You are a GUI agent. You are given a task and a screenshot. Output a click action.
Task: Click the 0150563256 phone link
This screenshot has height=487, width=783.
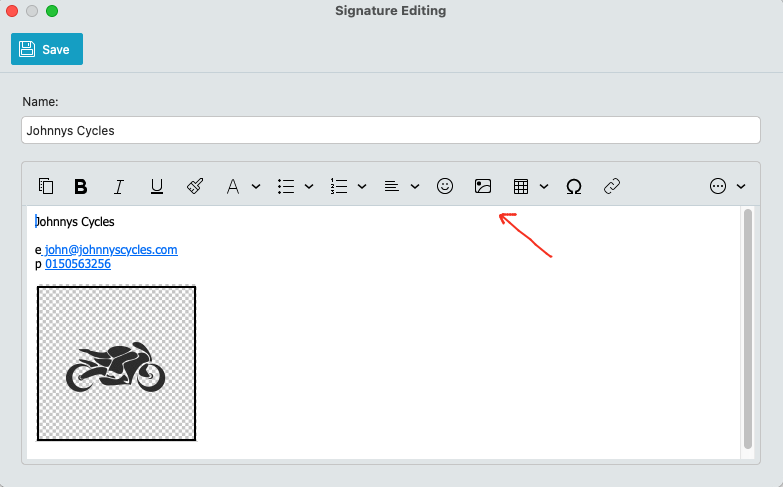[x=78, y=264]
